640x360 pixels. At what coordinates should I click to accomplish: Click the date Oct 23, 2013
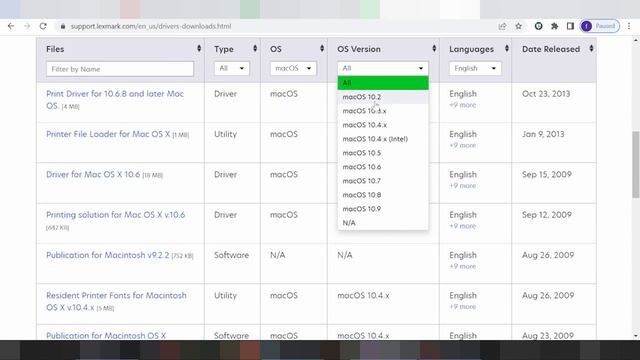click(x=546, y=93)
